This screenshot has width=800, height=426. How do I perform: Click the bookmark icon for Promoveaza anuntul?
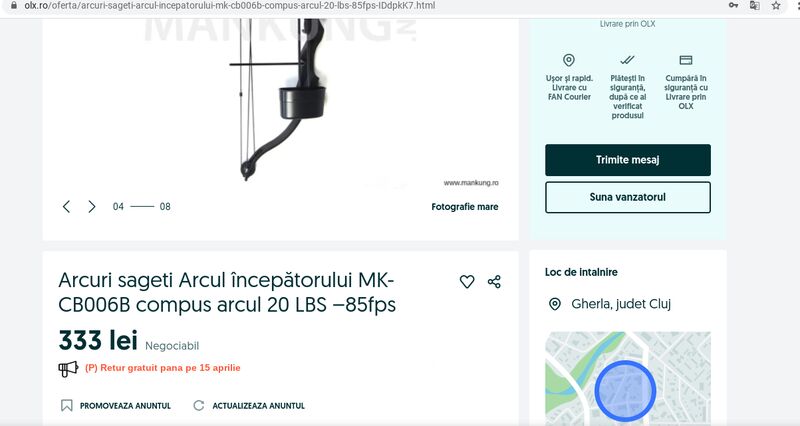(x=67, y=406)
